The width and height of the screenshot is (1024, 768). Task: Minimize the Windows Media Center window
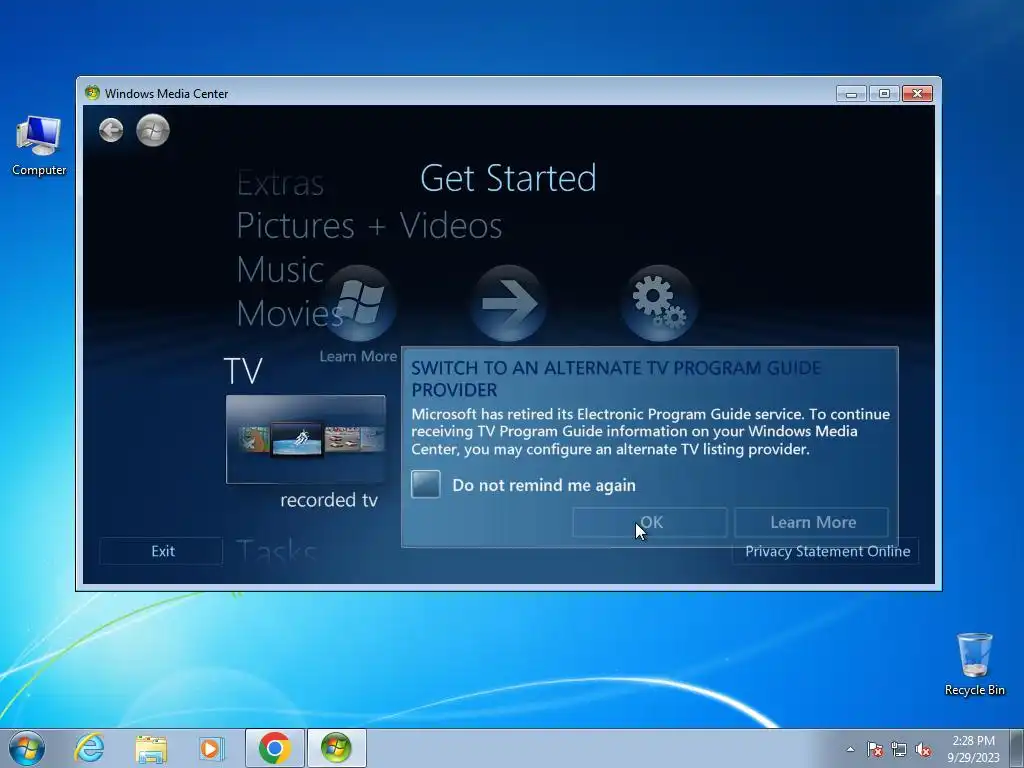coord(851,93)
